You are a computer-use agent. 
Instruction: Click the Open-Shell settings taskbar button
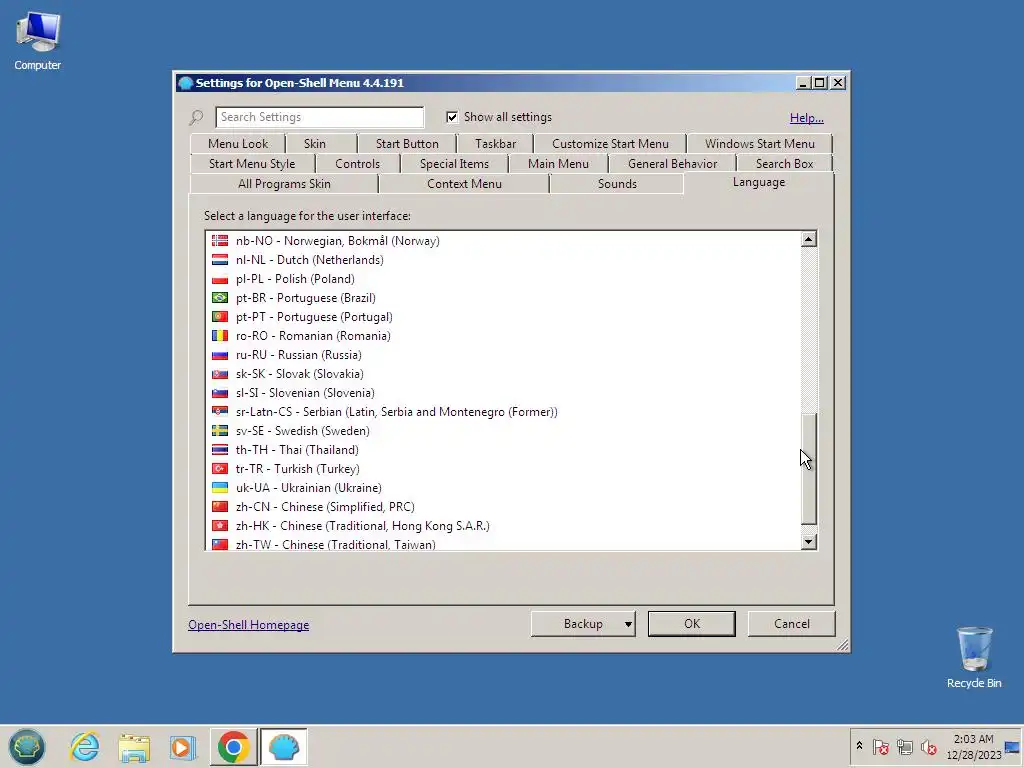pos(283,746)
